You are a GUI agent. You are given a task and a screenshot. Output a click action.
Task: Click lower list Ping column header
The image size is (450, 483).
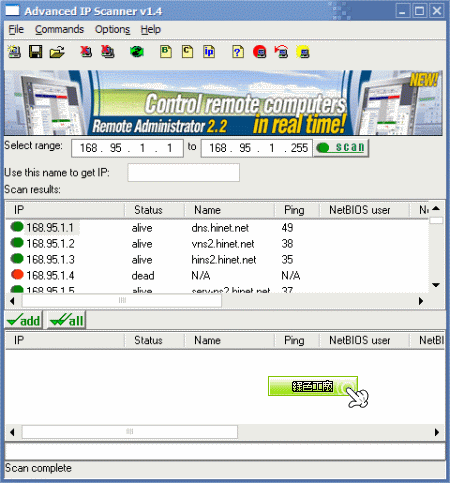[297, 340]
